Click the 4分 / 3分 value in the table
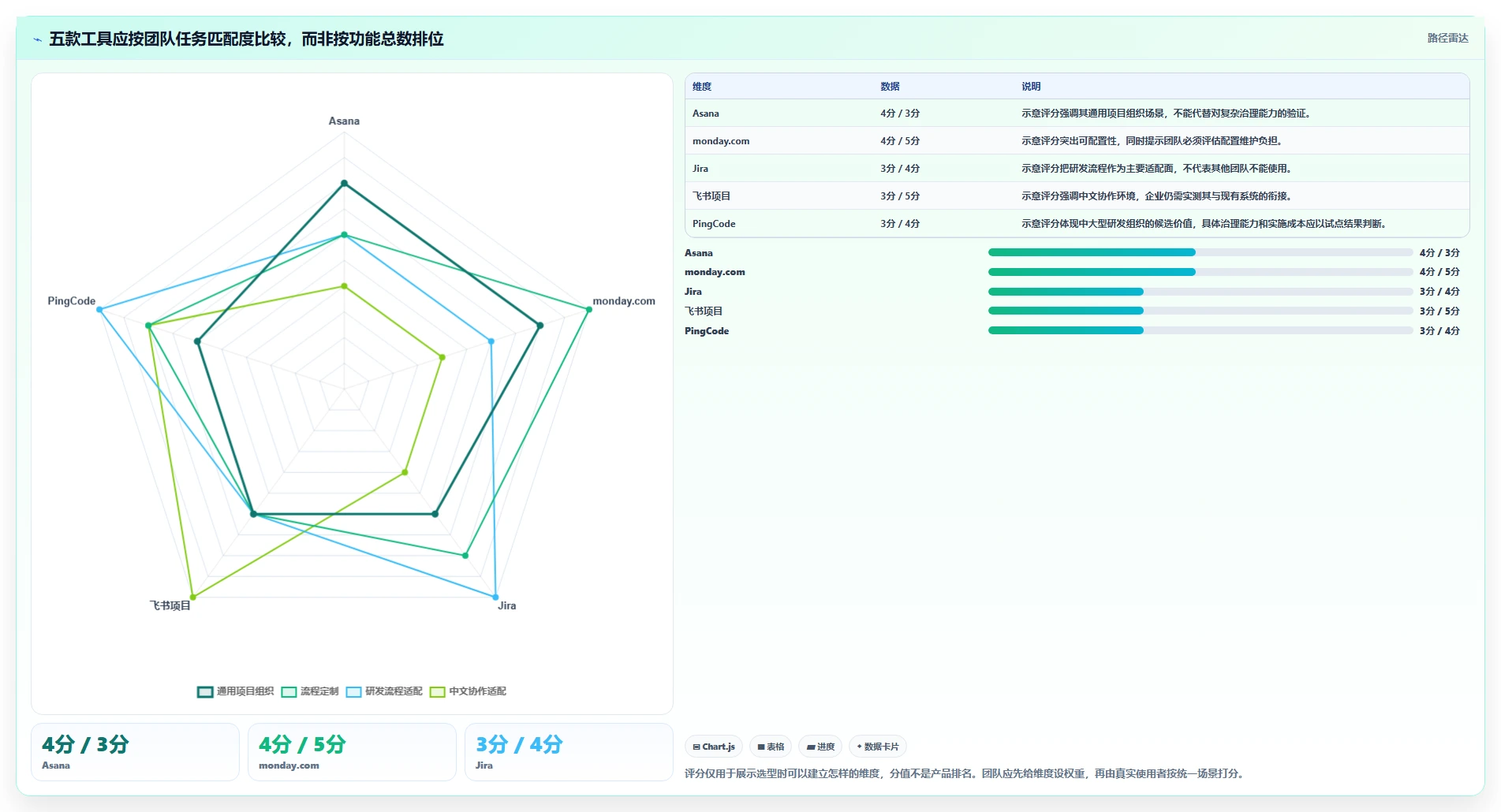The height and width of the screenshot is (812, 1501). click(x=900, y=114)
